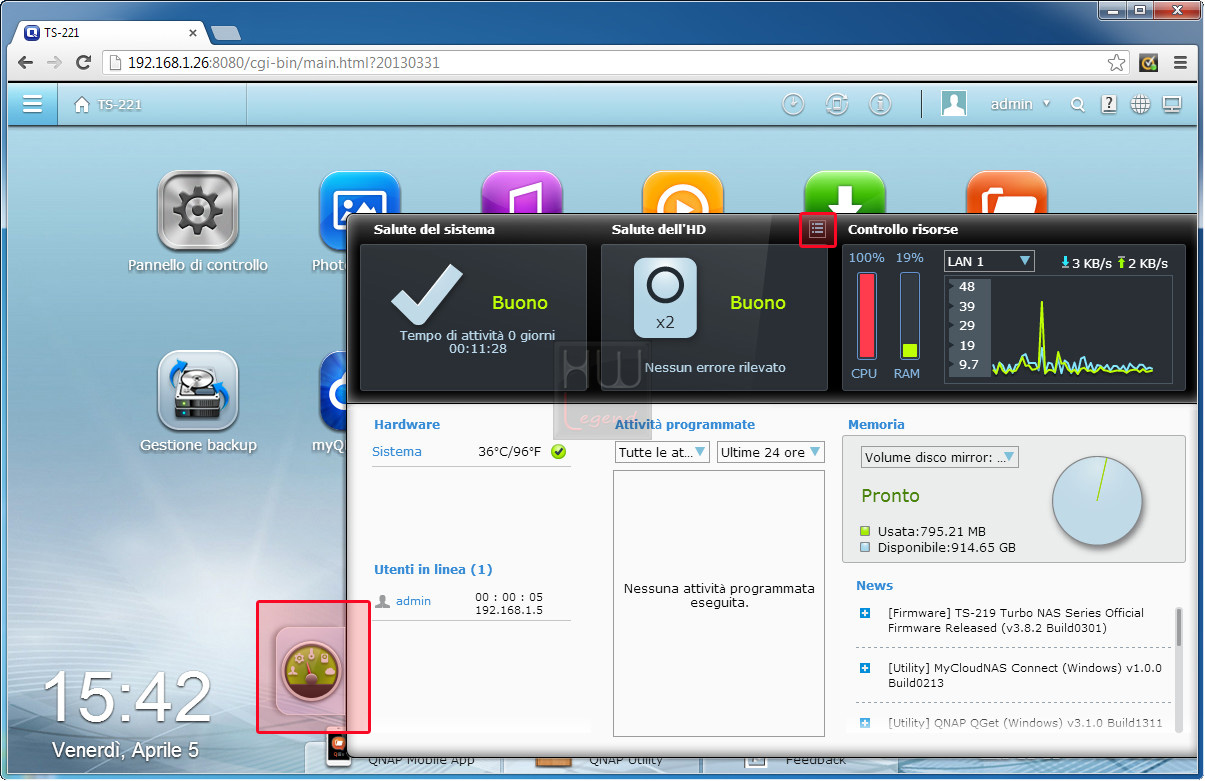Screen dimensions: 1205x781
Task: Click the browser extension icon beside the star
Action: (1149, 63)
